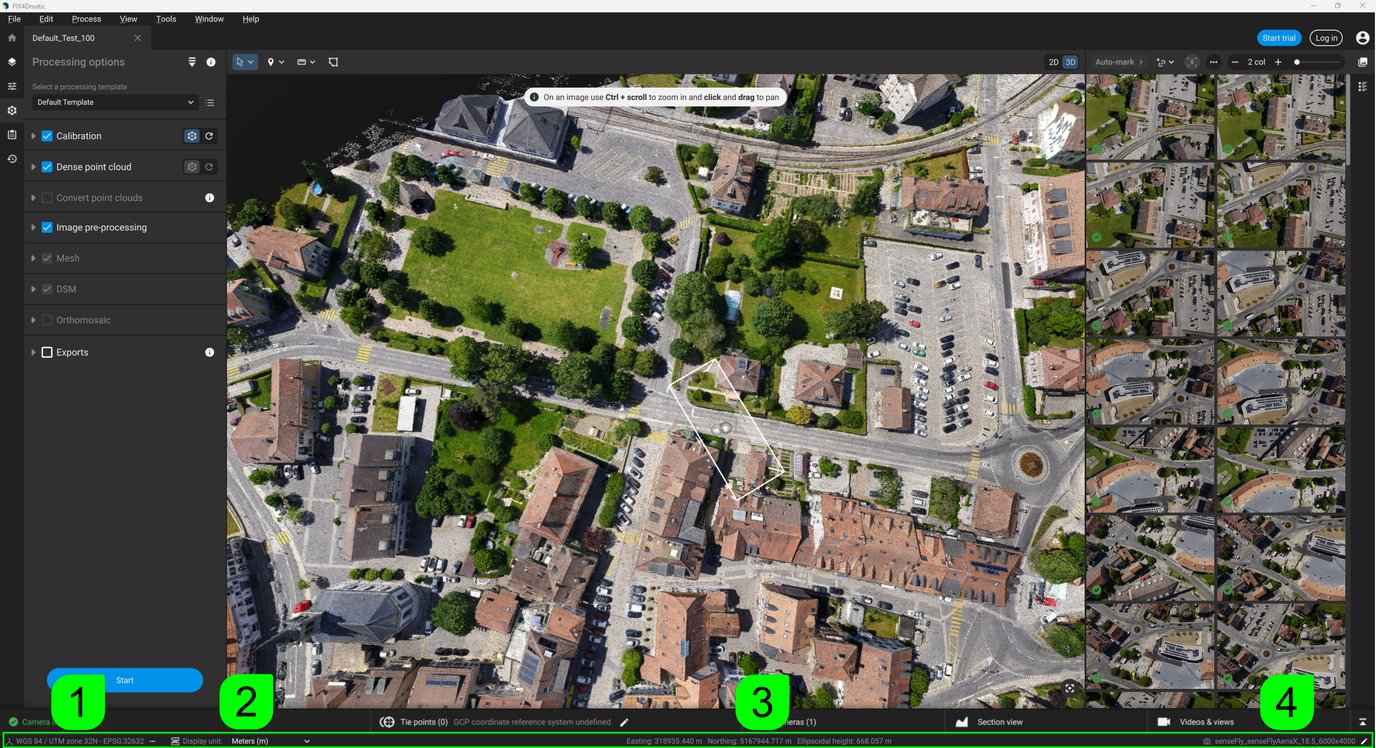Adjust the thumbnail size slider
Screen dimensions: 1376x748
[1298, 62]
